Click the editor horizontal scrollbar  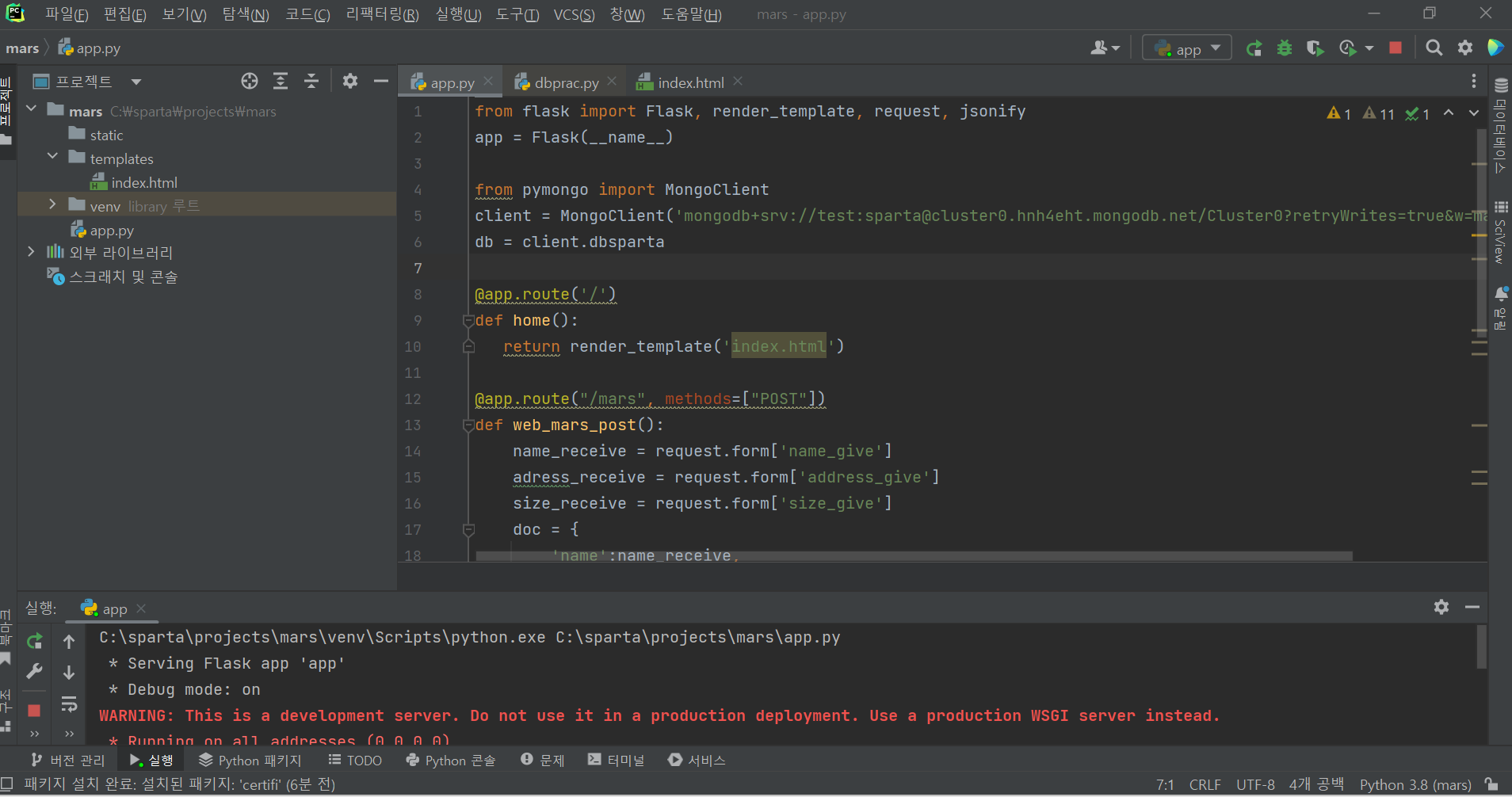point(914,556)
